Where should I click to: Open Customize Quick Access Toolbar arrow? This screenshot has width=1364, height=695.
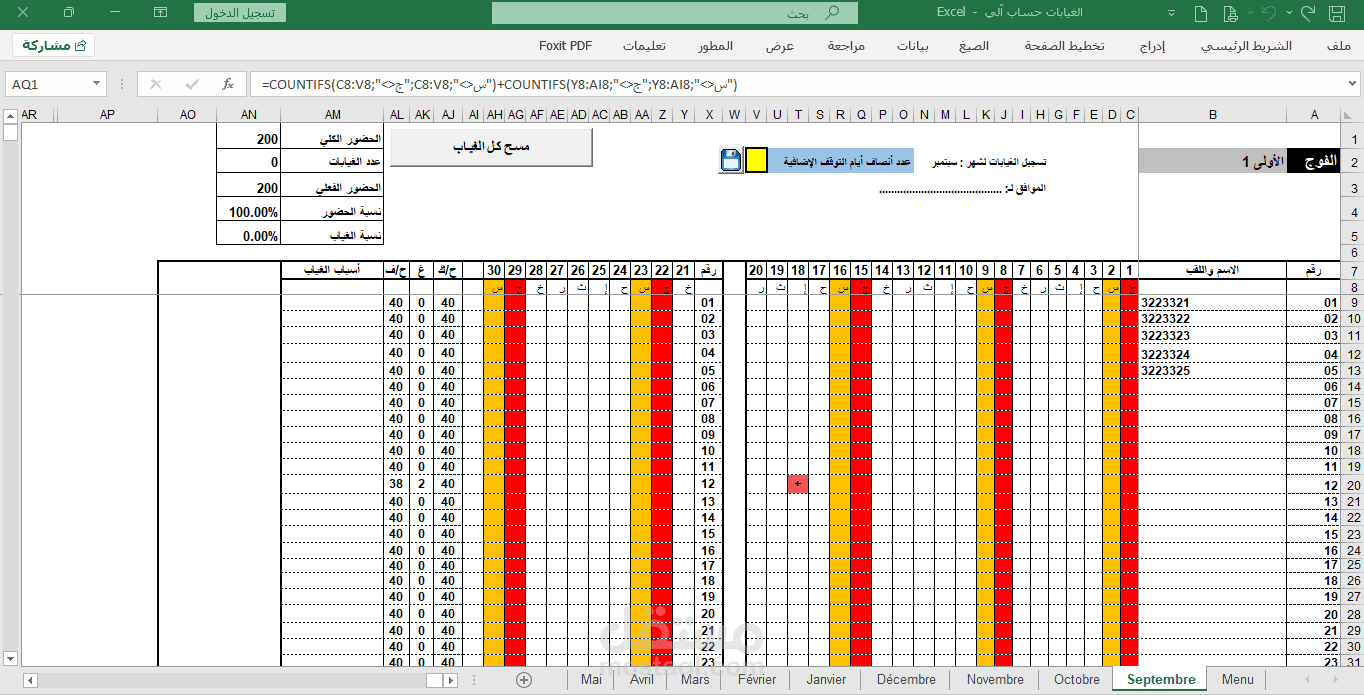(1172, 13)
